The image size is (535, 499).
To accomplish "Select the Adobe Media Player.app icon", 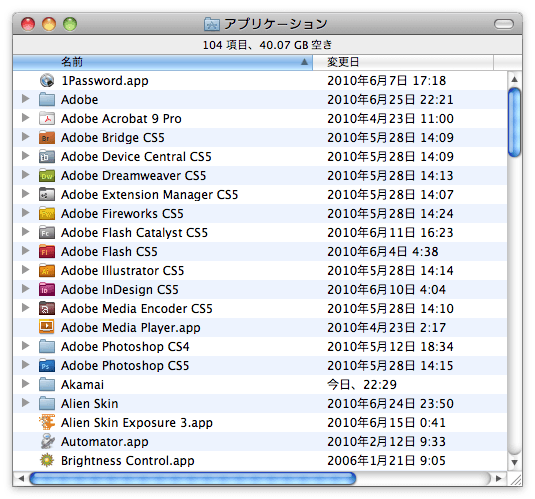I will click(x=47, y=327).
